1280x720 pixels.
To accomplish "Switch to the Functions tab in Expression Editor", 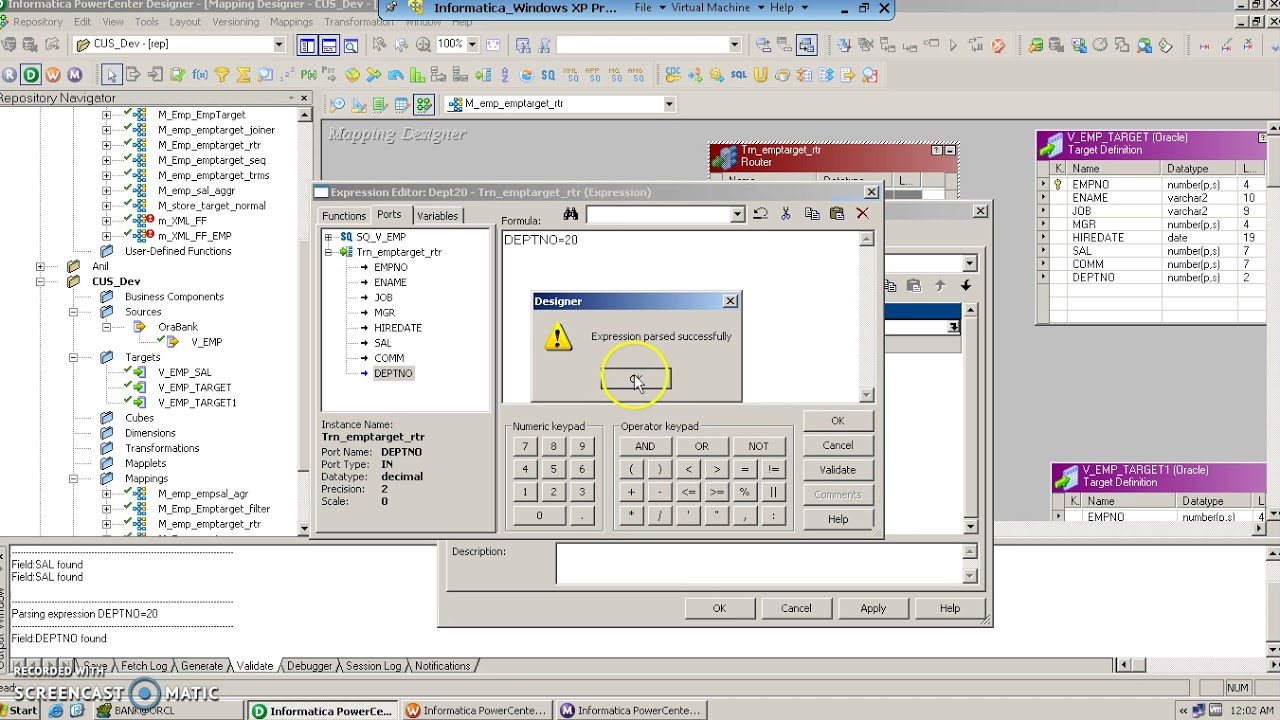I will [344, 216].
